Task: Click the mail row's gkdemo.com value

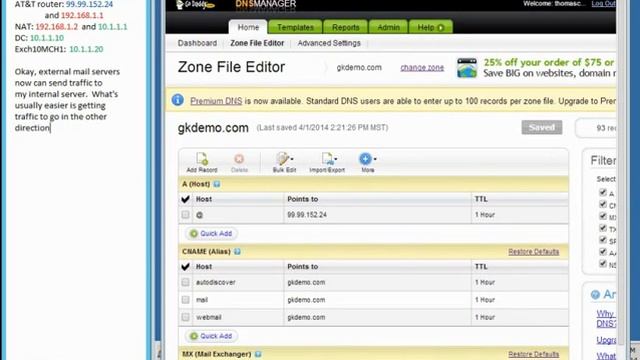Action: (306, 300)
